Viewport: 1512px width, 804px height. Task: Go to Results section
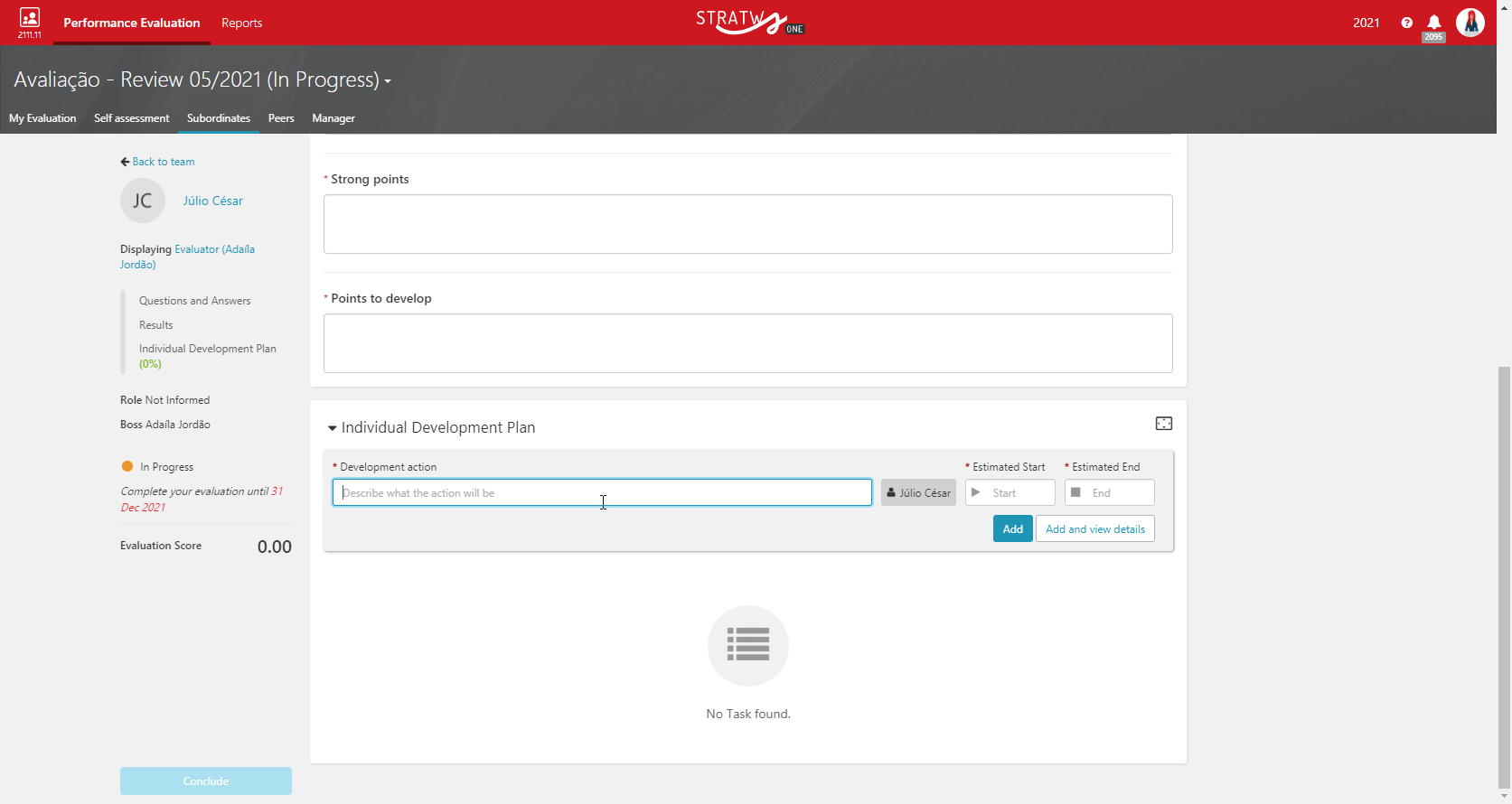tap(155, 325)
